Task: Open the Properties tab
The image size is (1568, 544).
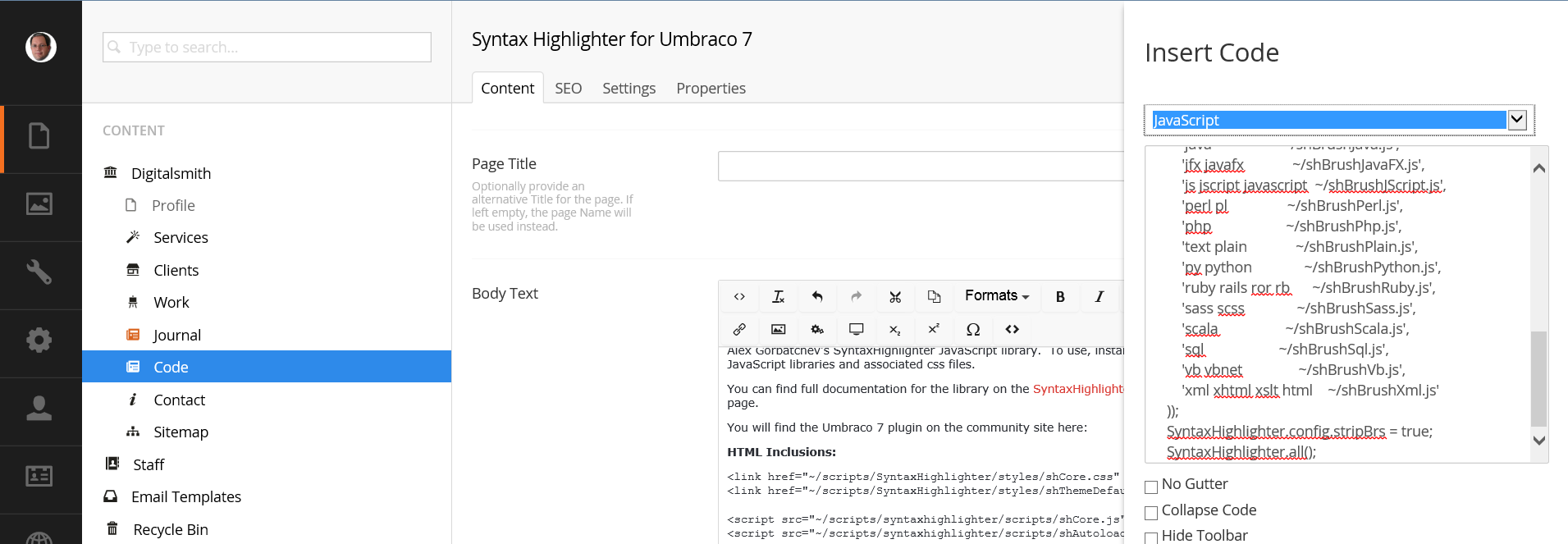Action: (x=711, y=88)
